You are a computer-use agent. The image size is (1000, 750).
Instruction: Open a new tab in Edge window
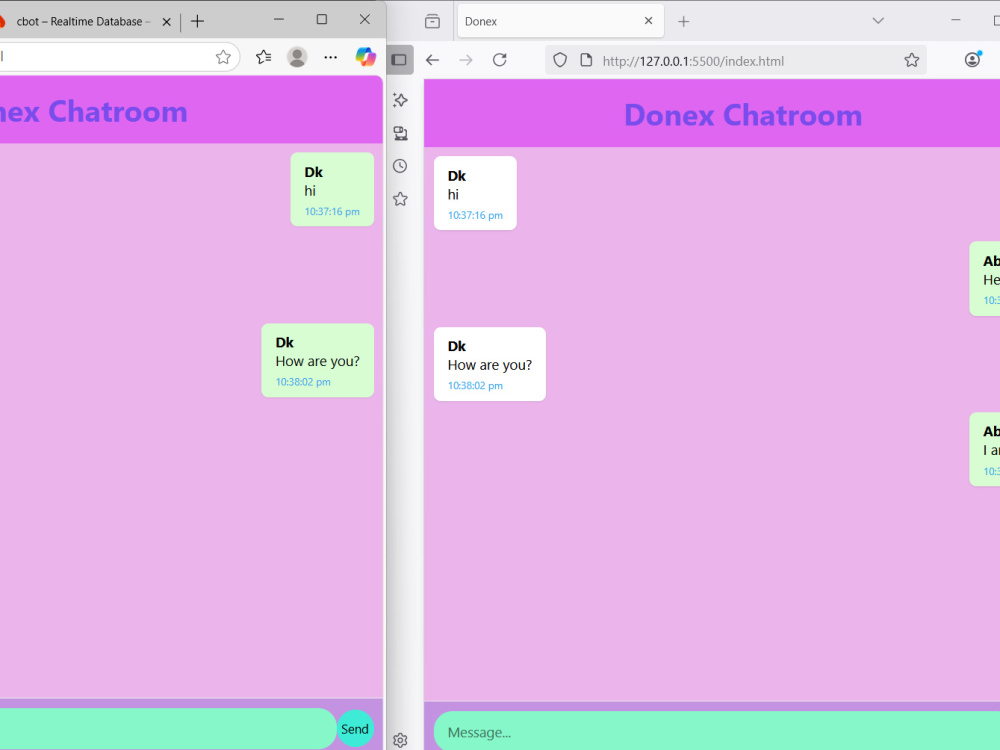click(x=198, y=22)
